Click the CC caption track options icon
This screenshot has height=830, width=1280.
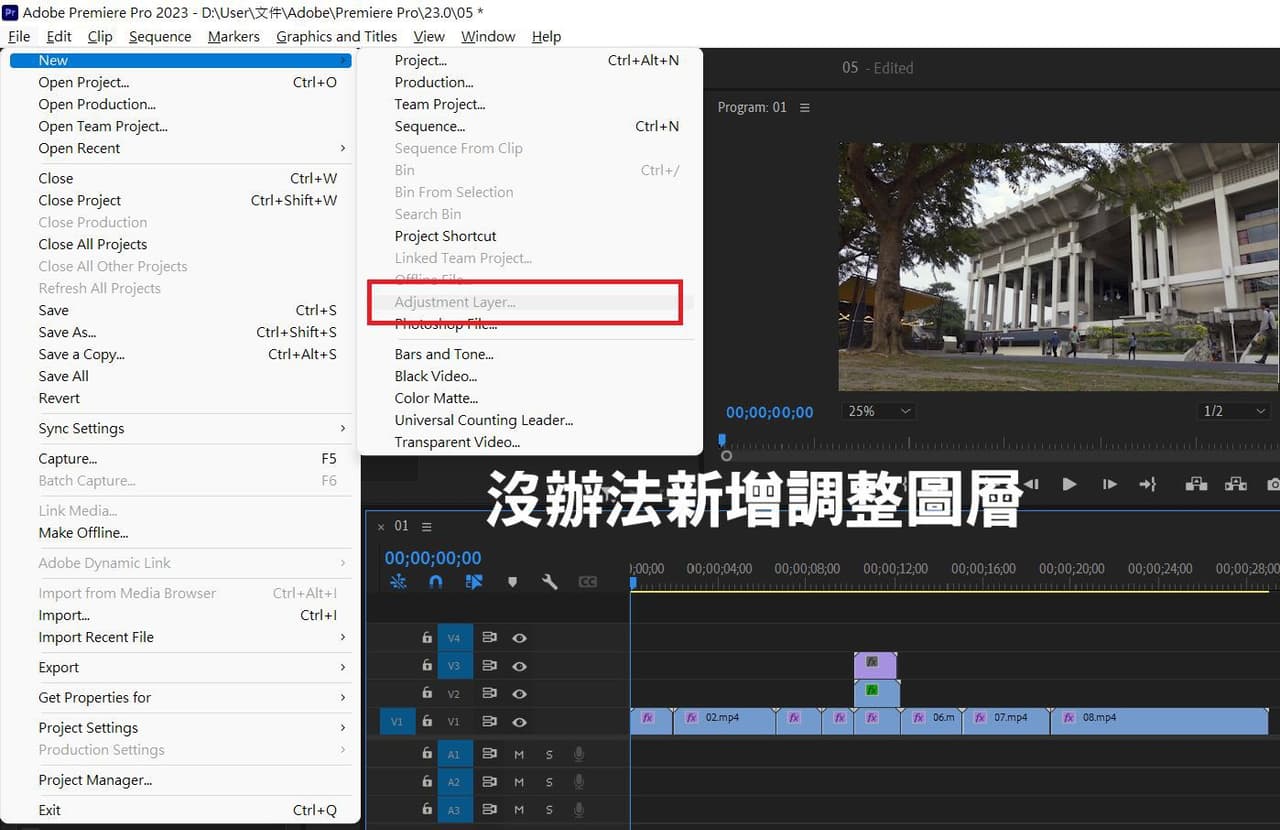click(x=587, y=581)
